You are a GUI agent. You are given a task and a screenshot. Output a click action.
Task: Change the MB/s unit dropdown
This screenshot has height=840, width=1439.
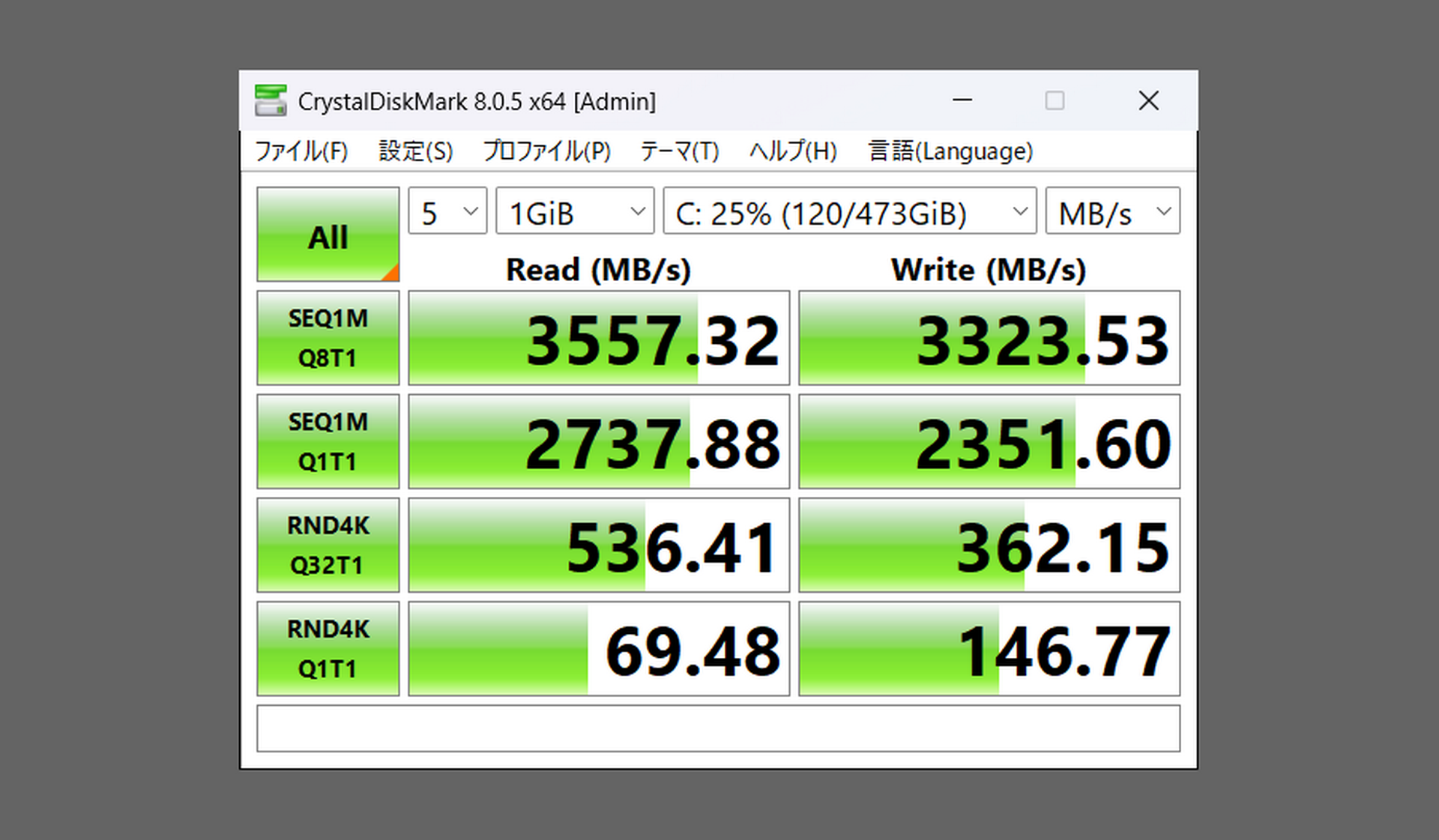1112,212
